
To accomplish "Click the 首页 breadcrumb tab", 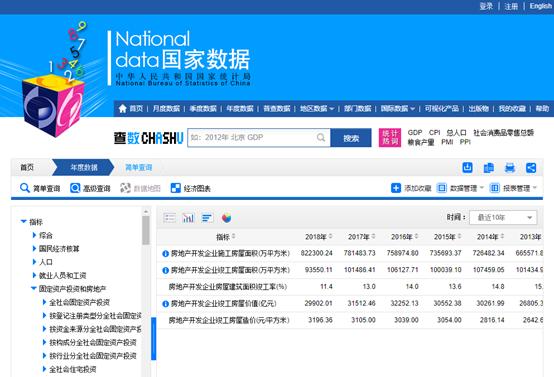I will 27,167.
